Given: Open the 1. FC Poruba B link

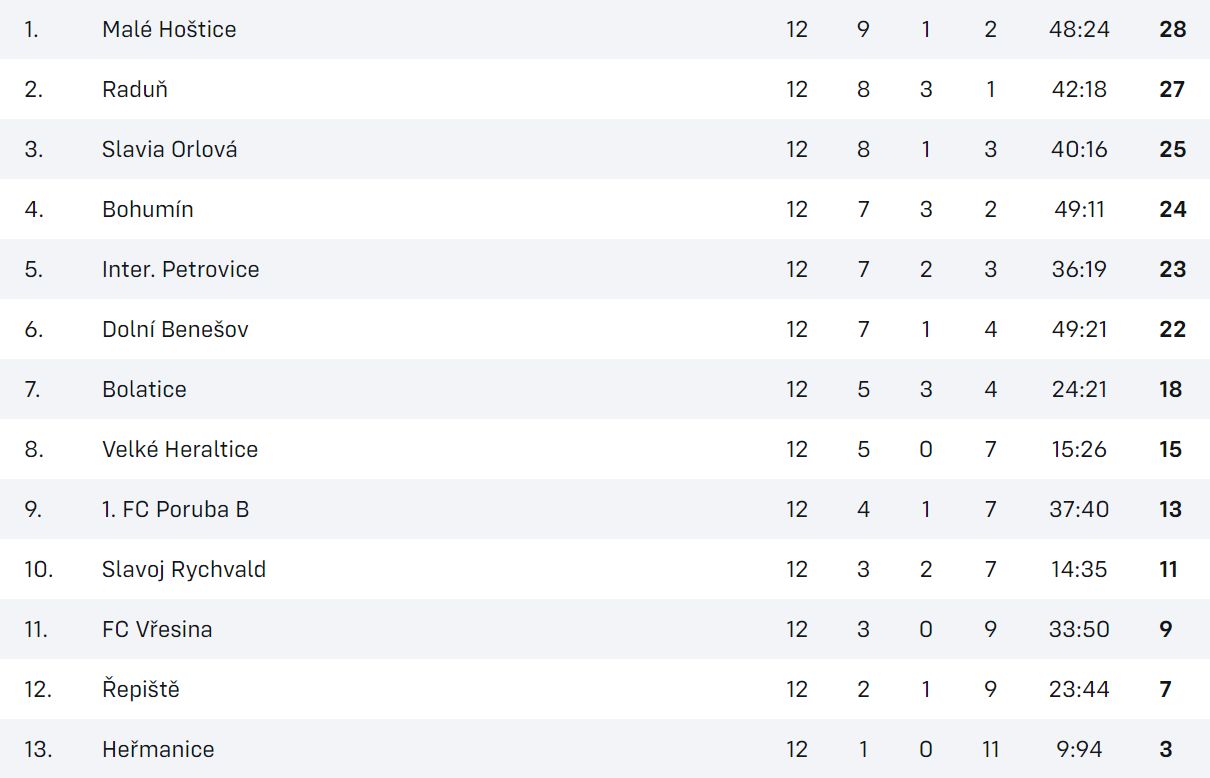Looking at the screenshot, I should click(x=175, y=509).
